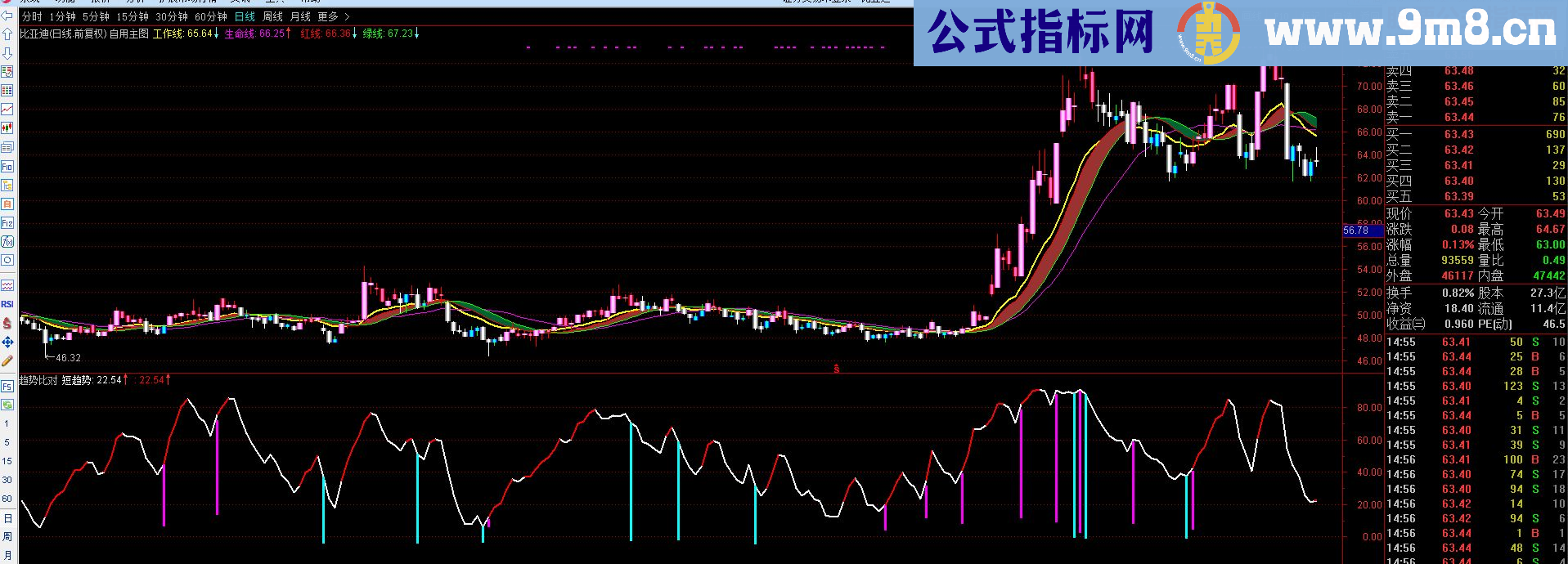
Task: Click the F12 trading sidebar icon
Action: coord(7,222)
